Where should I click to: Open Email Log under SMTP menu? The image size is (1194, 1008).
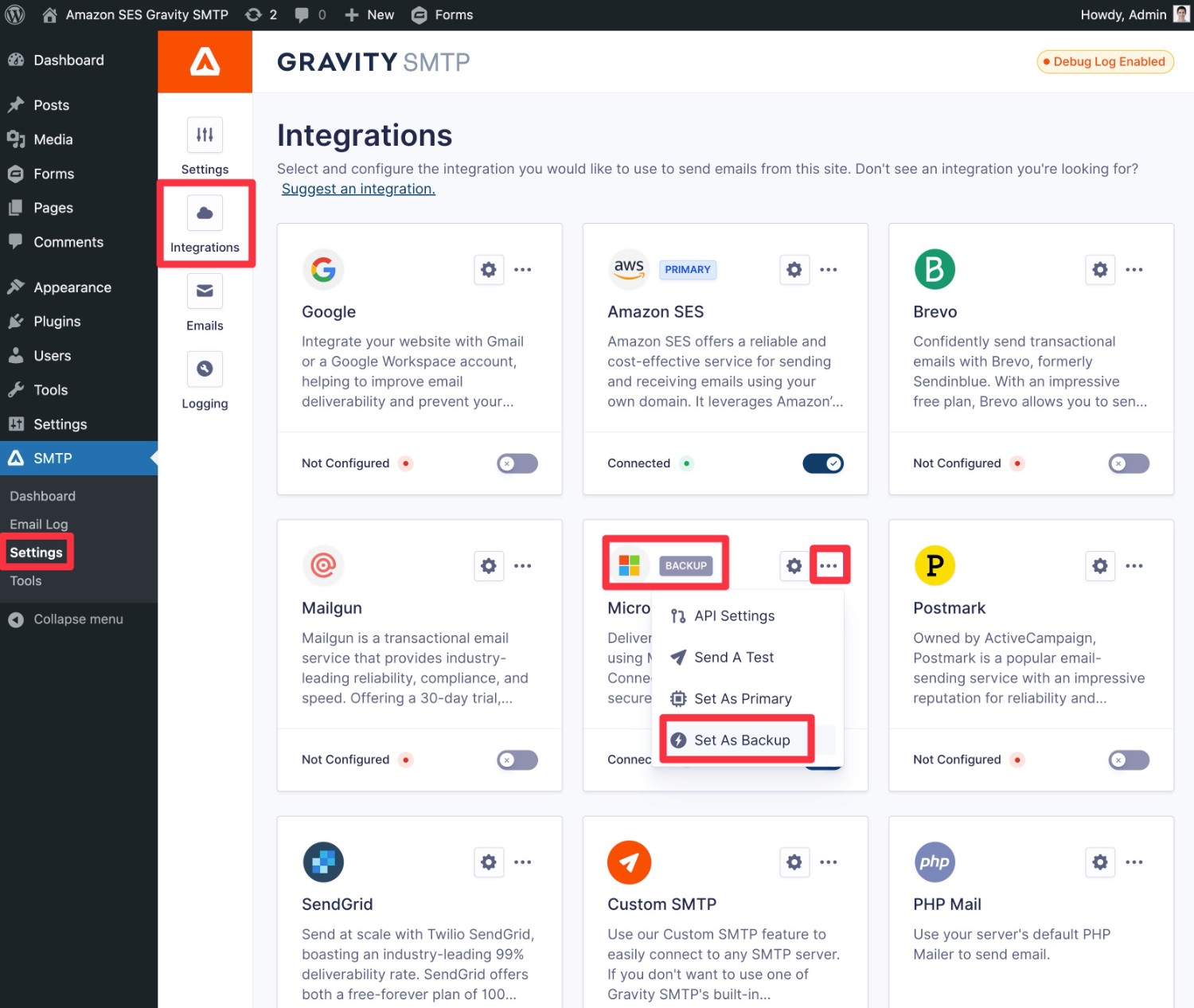pyautogui.click(x=39, y=524)
